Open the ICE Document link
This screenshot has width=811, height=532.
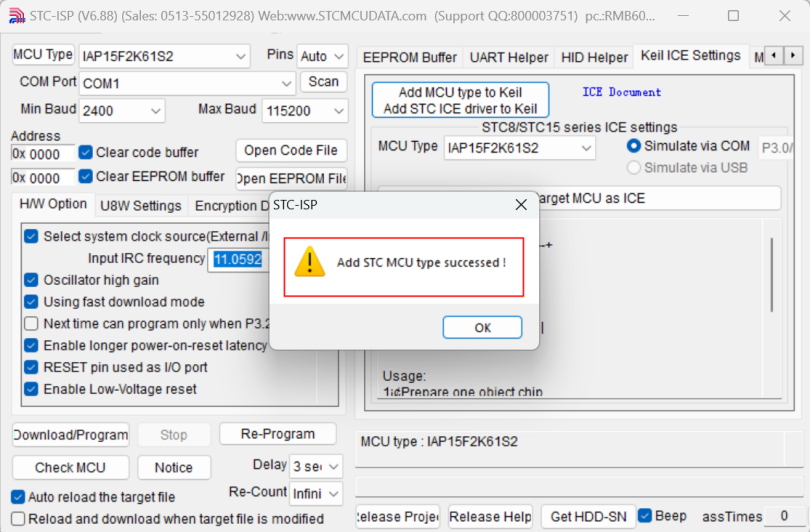pos(621,92)
